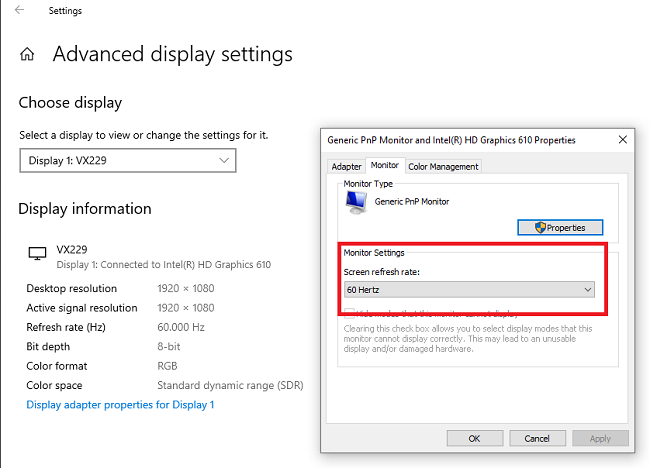Click the monitor icon next to VX229
Viewport: 650px width, 468px height.
pos(37,253)
